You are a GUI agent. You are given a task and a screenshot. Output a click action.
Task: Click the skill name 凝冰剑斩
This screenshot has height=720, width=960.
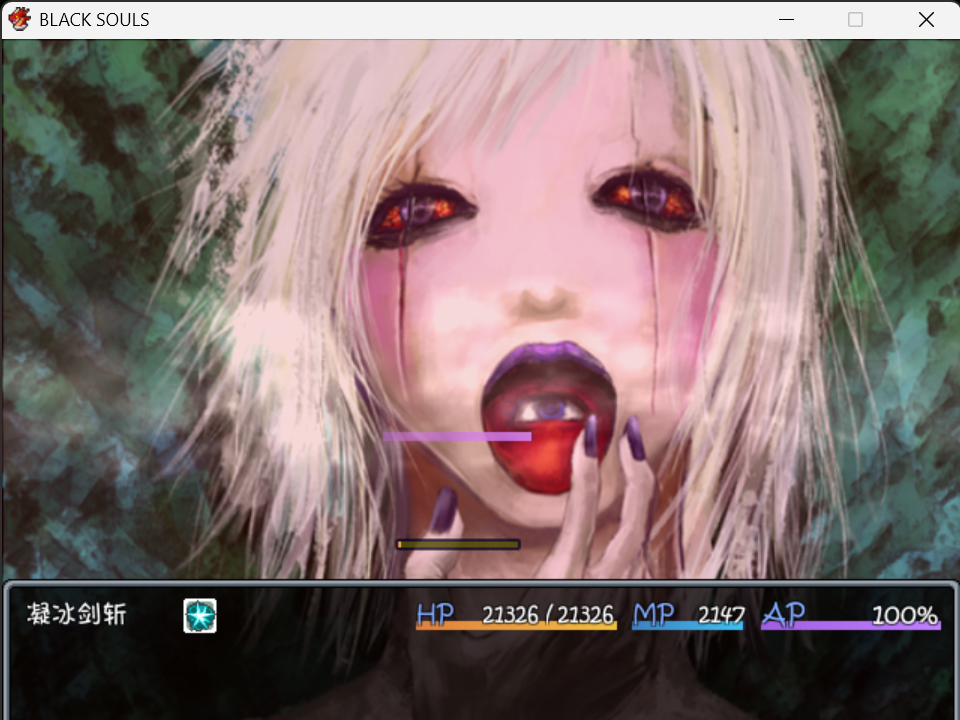pyautogui.click(x=77, y=614)
